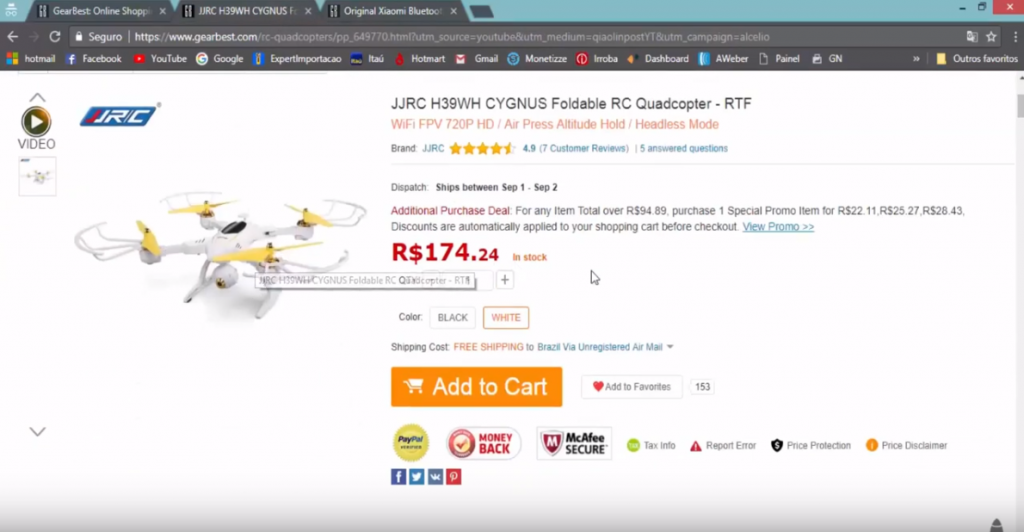Screen dimensions: 1024x532
Task: Share product on VK icon
Action: [435, 477]
